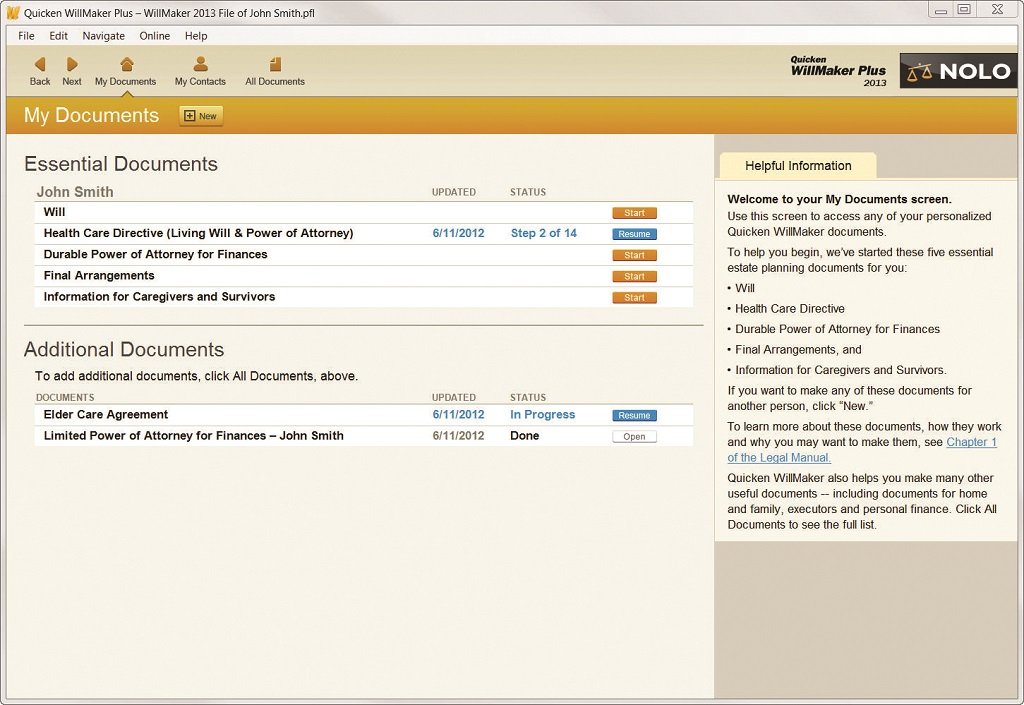Resume the Health Care Directive
The height and width of the screenshot is (705, 1024).
pos(634,234)
